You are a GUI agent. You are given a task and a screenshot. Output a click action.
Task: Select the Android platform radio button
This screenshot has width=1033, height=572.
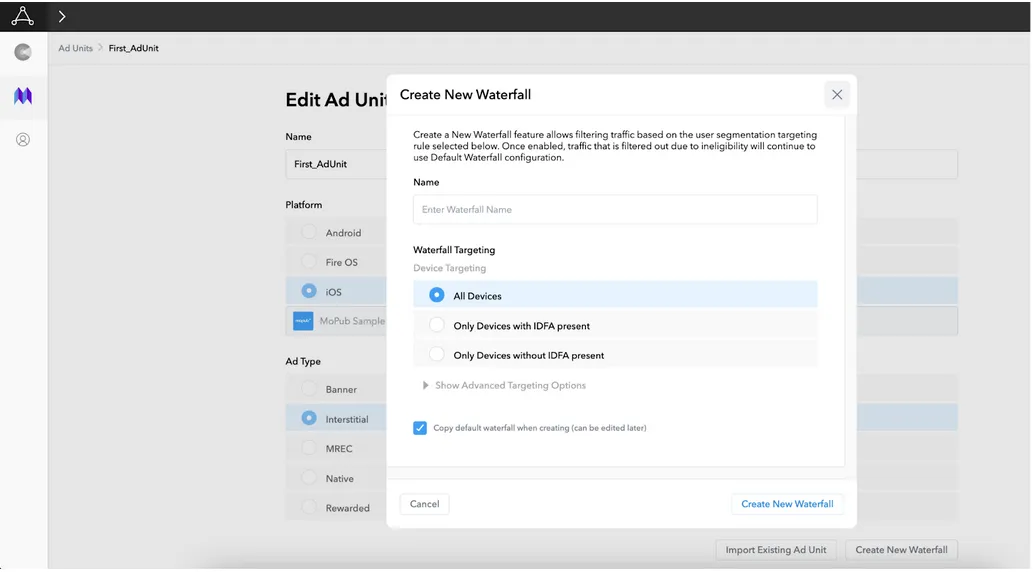[308, 232]
